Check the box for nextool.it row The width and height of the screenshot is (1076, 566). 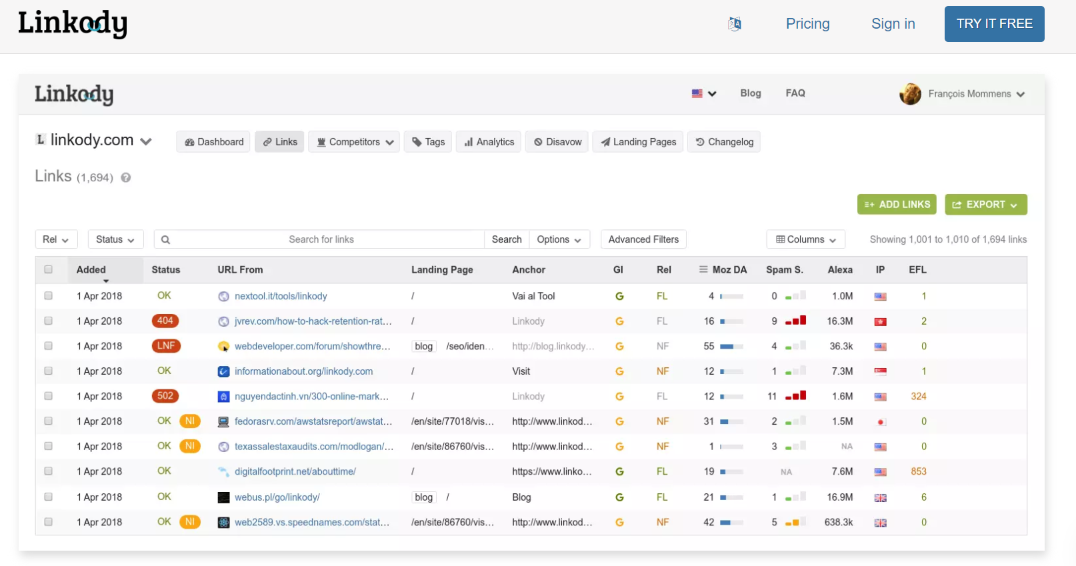[x=48, y=296]
